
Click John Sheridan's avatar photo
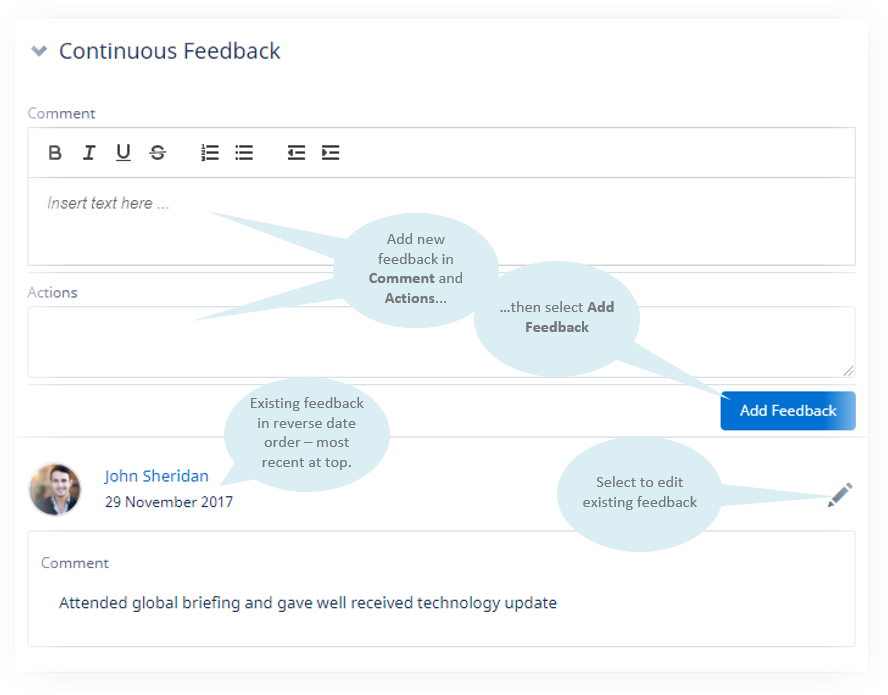(55, 489)
